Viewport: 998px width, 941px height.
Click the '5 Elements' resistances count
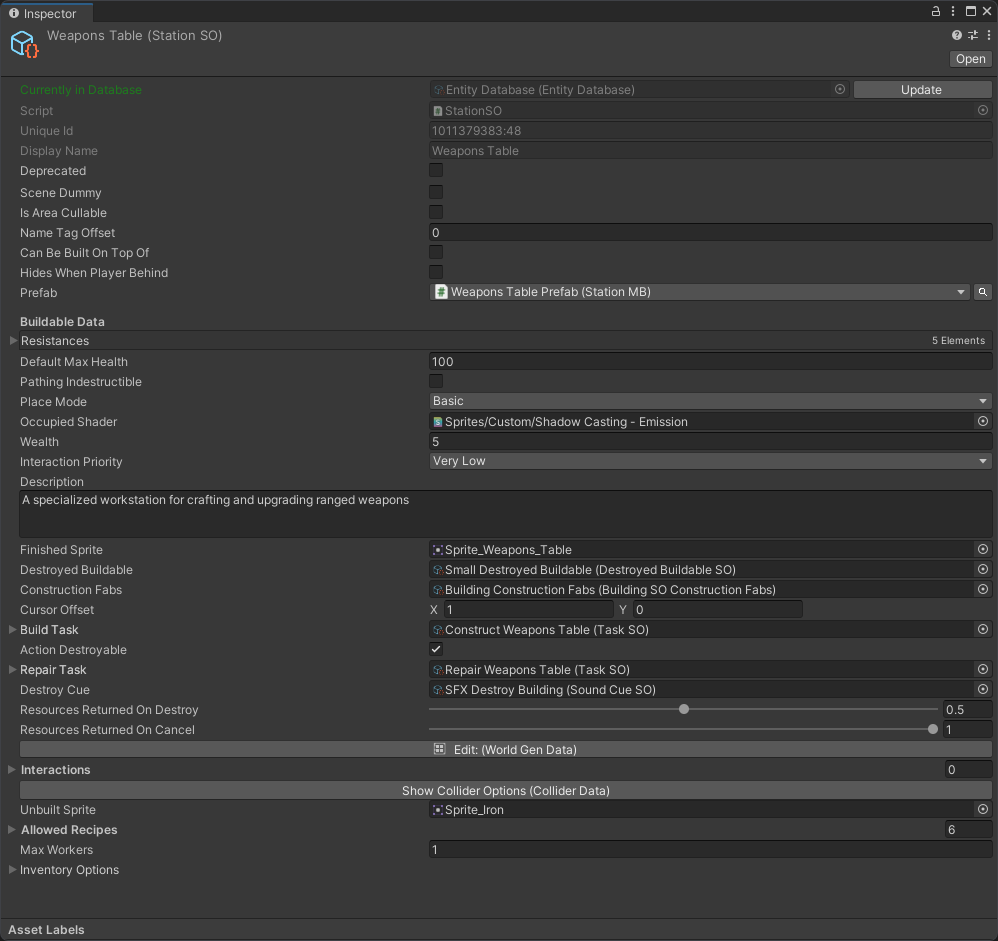pos(959,341)
